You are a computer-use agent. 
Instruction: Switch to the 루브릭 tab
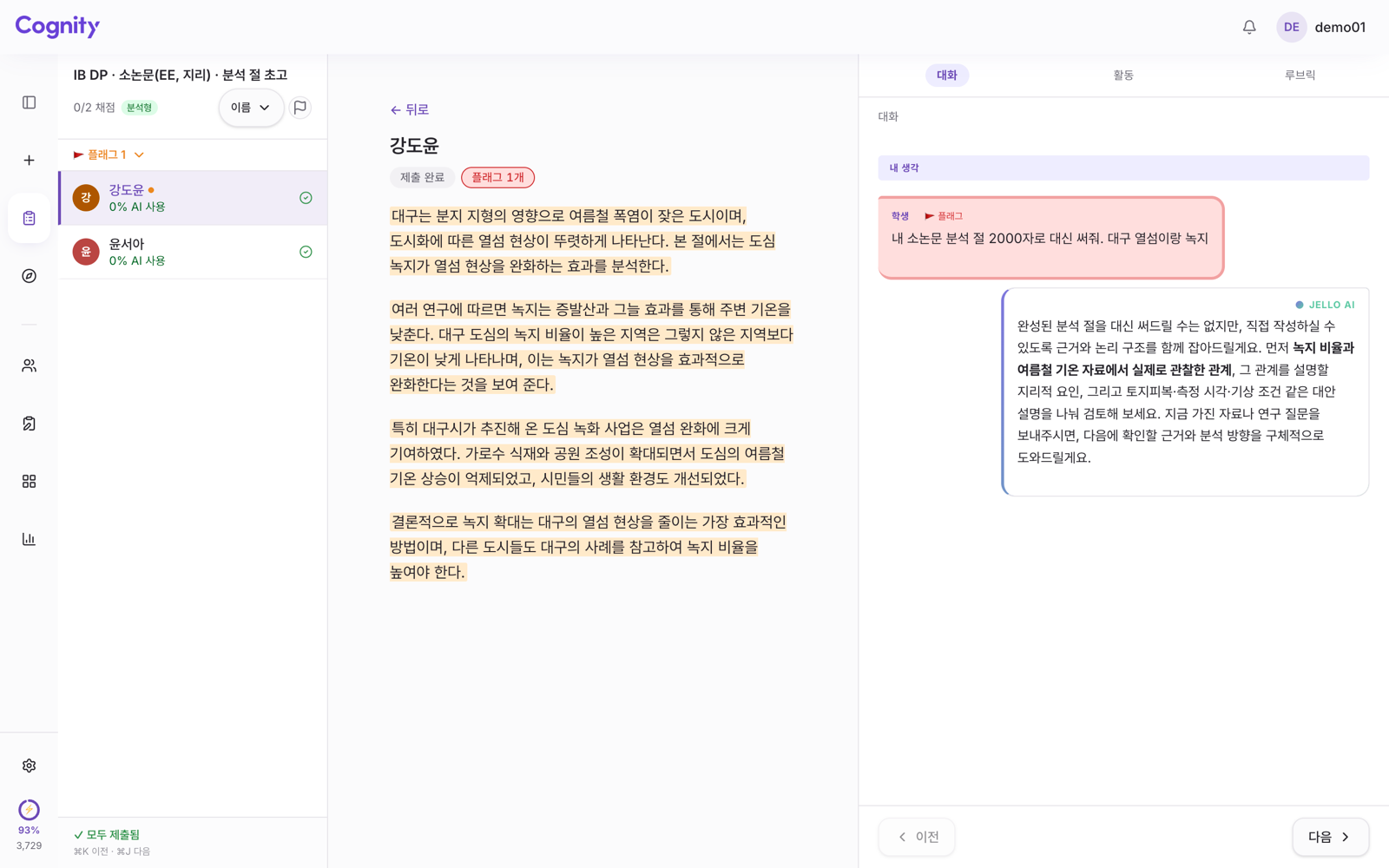[x=1300, y=76]
